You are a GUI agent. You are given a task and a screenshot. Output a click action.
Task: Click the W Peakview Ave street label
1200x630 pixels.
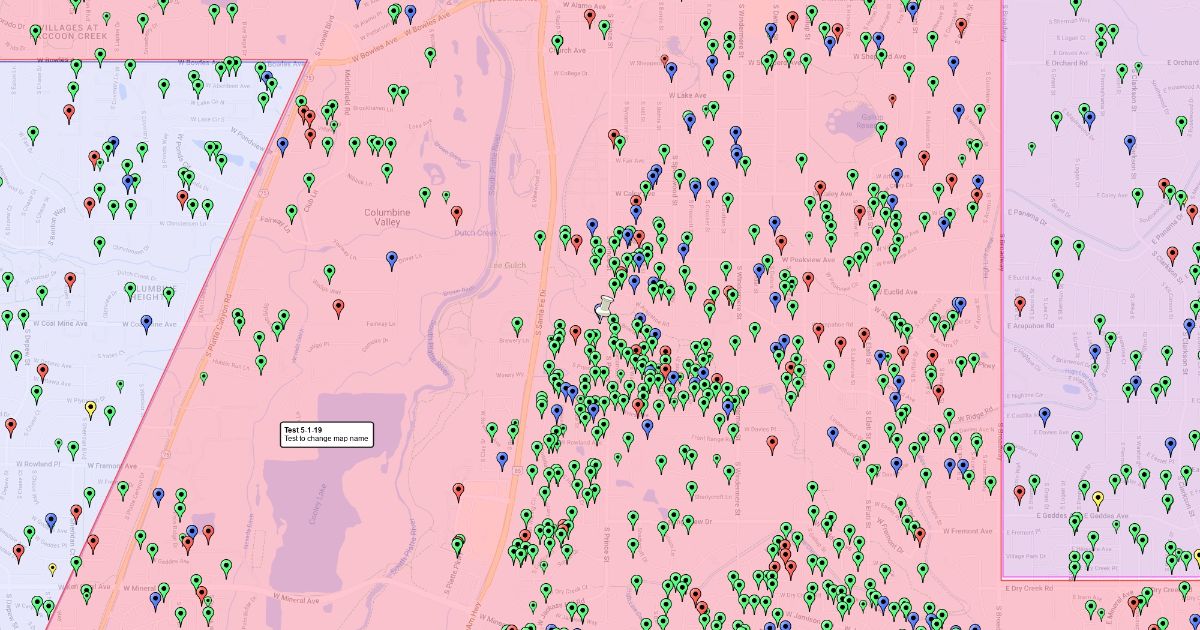click(810, 259)
